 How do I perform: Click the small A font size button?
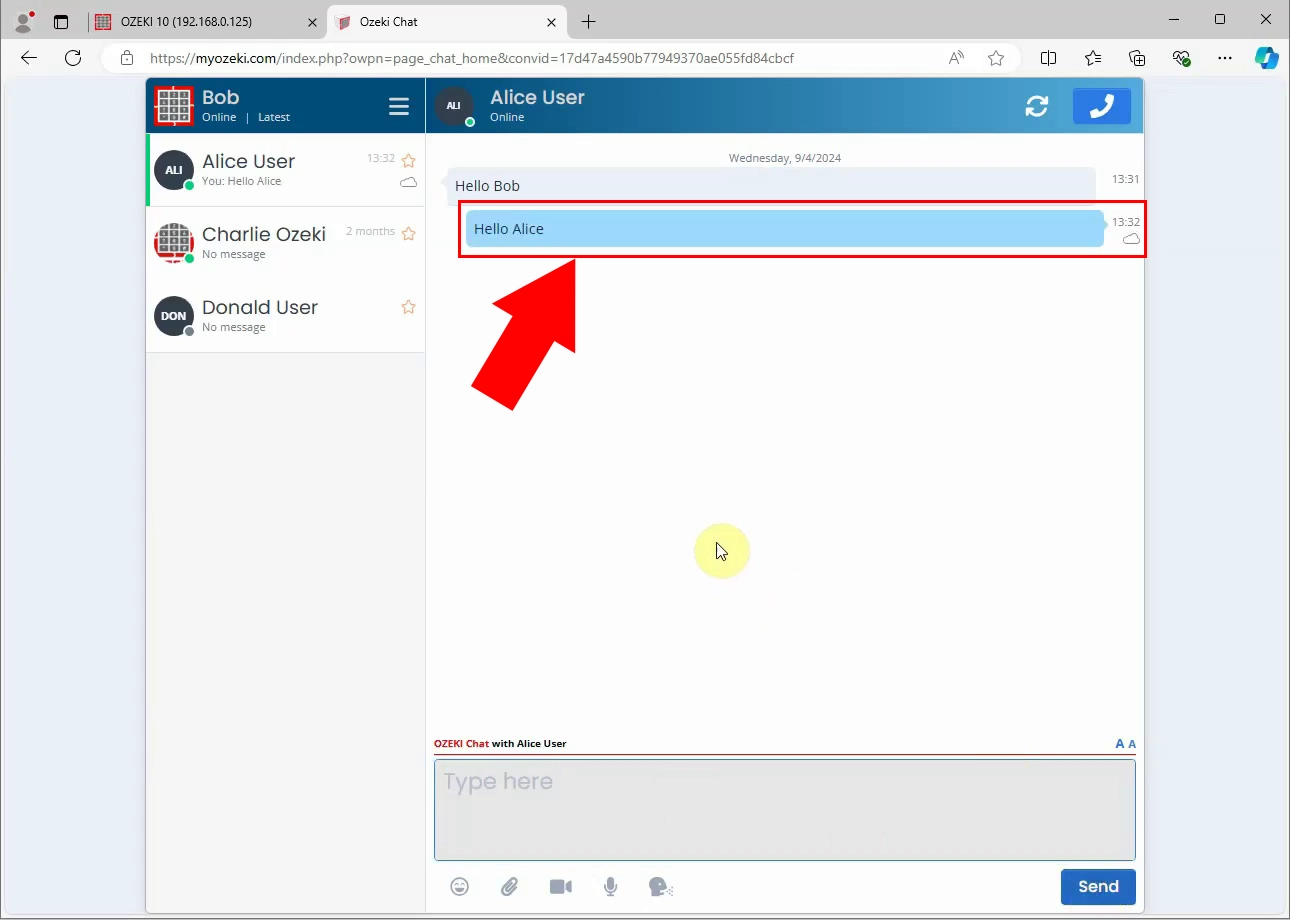coord(1132,744)
